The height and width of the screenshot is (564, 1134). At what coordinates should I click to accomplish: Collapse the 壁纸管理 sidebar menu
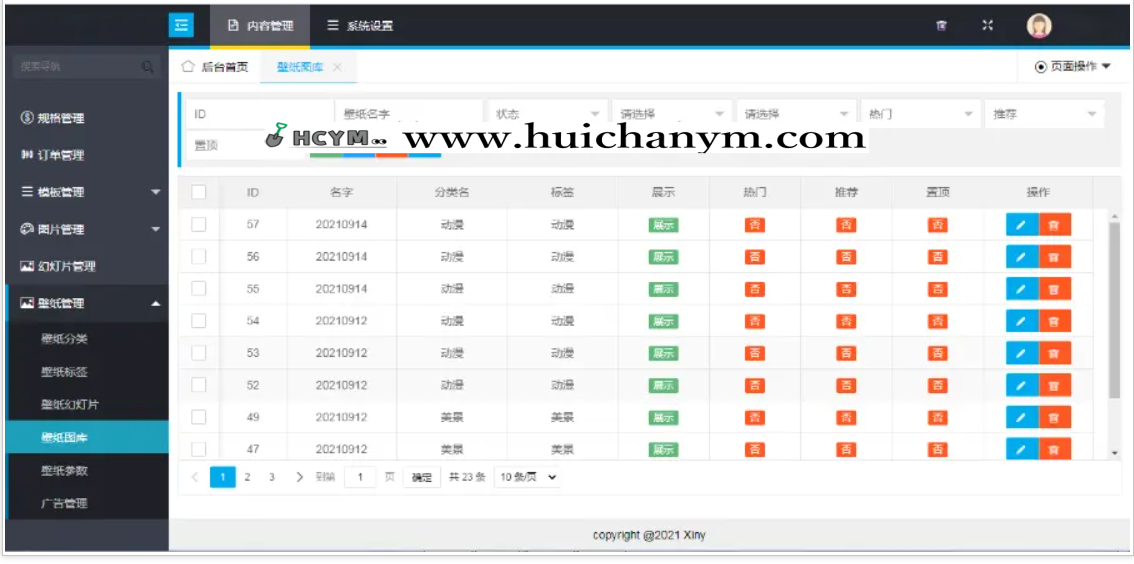click(87, 304)
